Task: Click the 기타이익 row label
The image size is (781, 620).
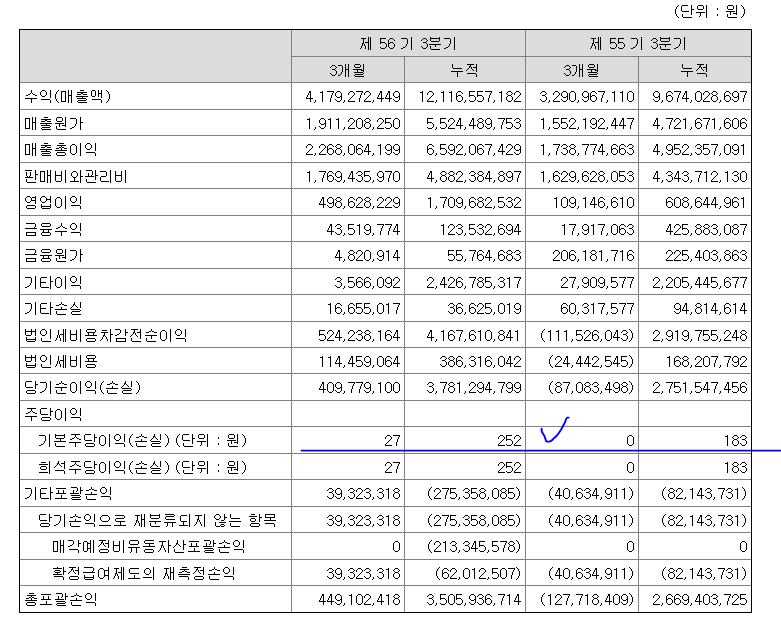Action: click(x=53, y=282)
